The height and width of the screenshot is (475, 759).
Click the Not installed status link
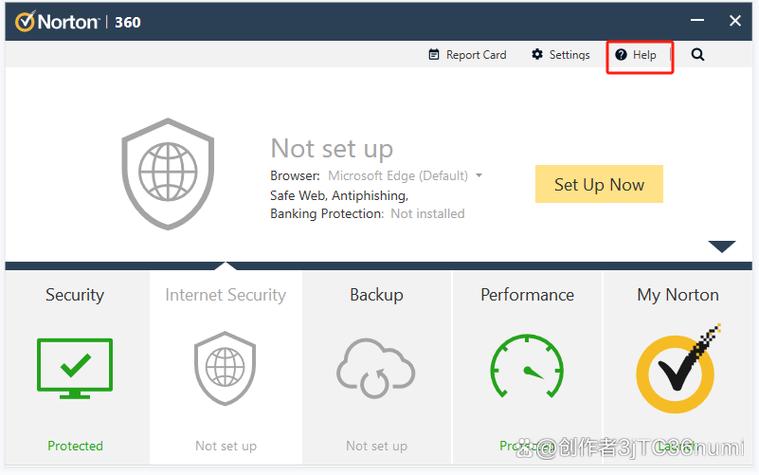[427, 213]
